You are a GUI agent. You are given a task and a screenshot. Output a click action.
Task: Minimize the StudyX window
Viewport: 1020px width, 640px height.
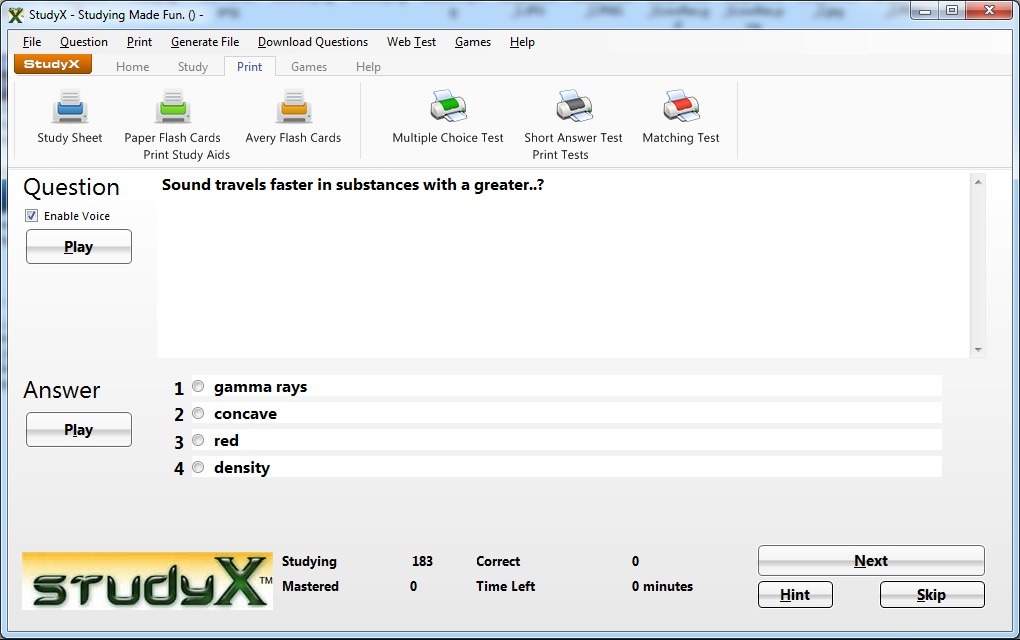pyautogui.click(x=925, y=11)
